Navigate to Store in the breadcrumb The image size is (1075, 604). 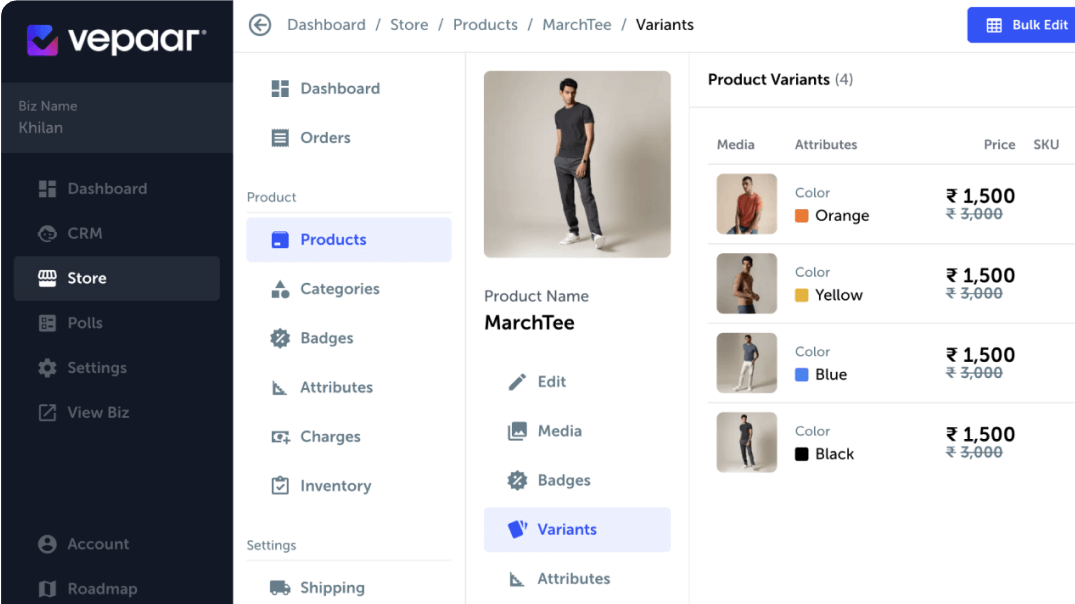(x=409, y=25)
